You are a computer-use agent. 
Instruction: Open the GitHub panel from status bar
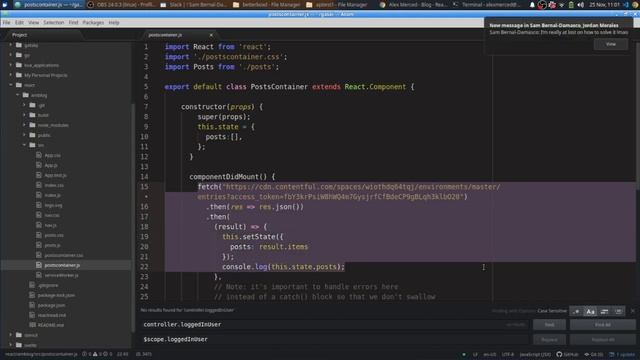(x=568, y=354)
